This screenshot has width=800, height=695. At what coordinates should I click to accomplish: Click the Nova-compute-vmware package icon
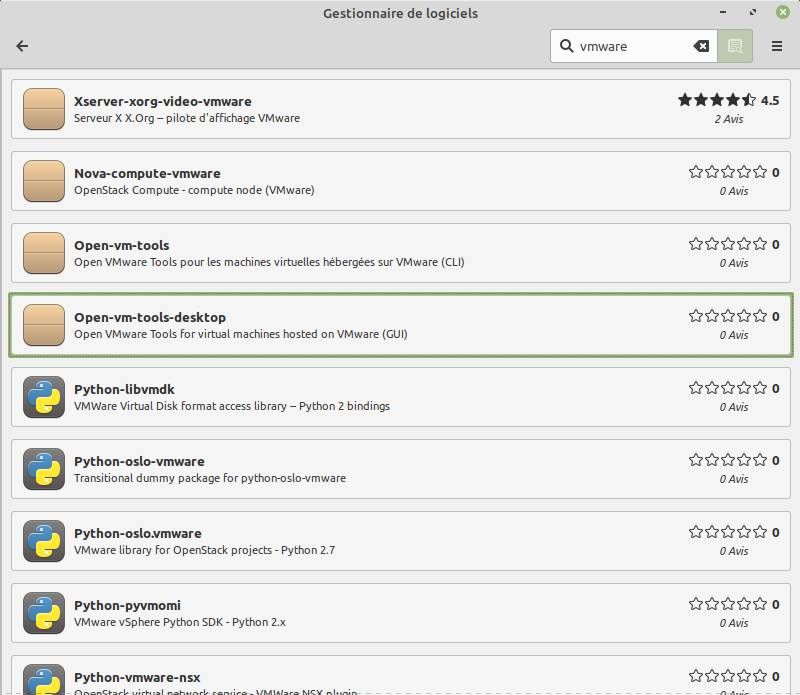pos(44,181)
